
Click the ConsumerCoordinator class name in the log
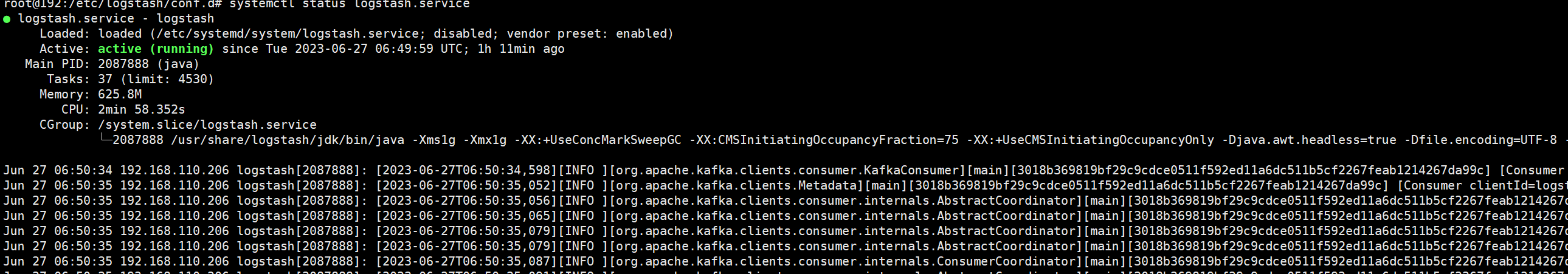point(1009,262)
